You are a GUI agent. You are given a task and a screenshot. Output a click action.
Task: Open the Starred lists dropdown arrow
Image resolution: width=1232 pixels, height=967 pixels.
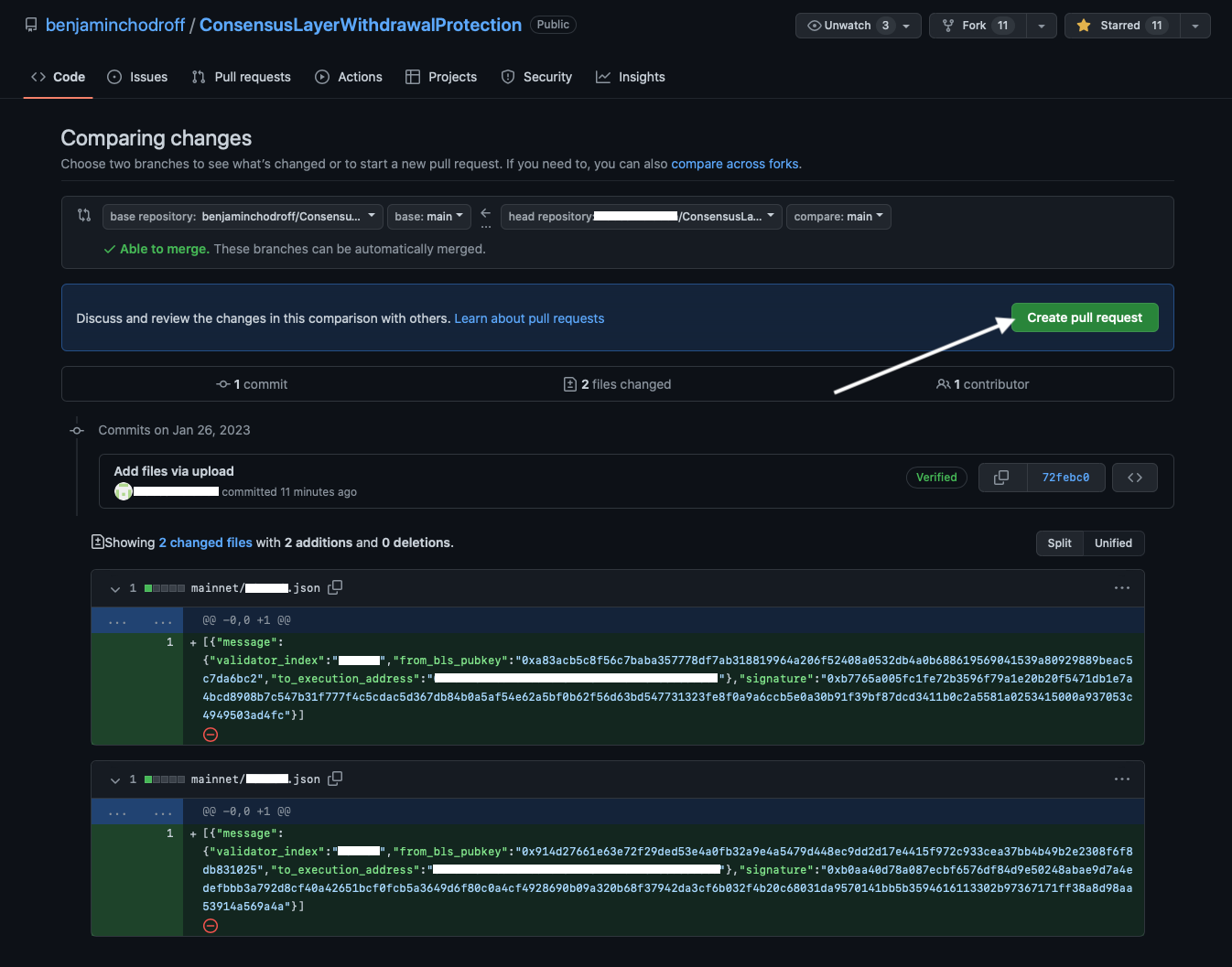pos(1195,26)
